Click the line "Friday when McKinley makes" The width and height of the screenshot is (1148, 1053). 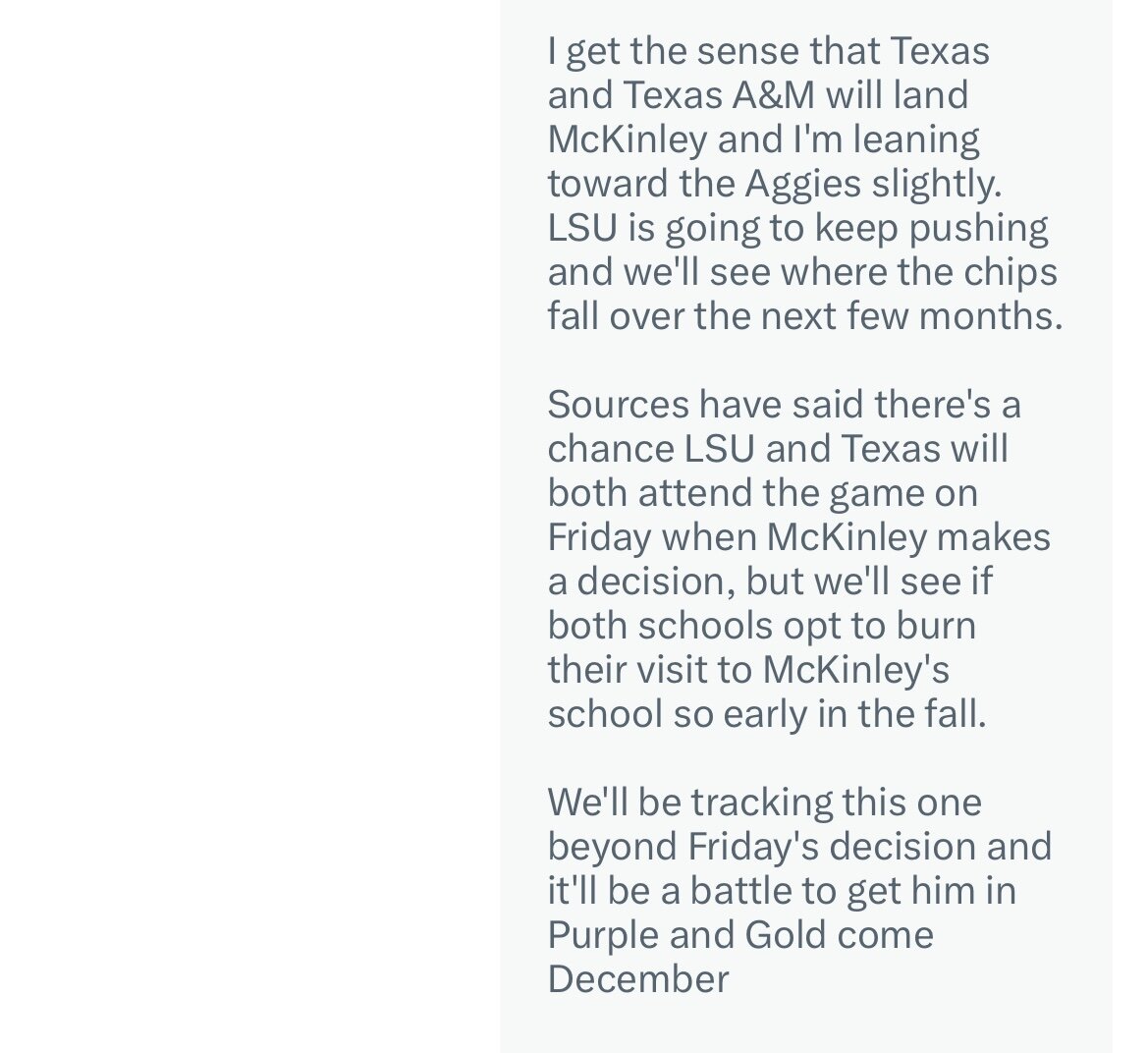pos(798,536)
